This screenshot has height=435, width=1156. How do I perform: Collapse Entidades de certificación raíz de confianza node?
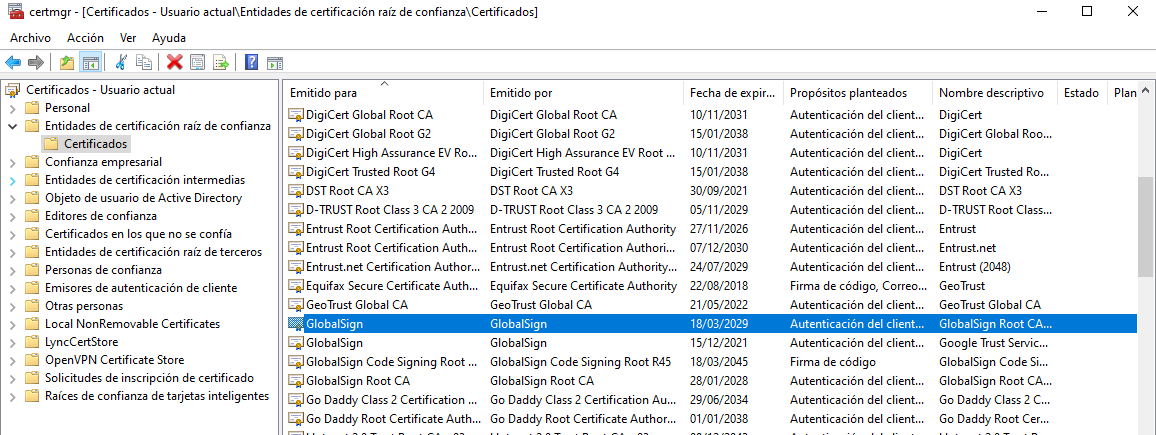[x=12, y=126]
